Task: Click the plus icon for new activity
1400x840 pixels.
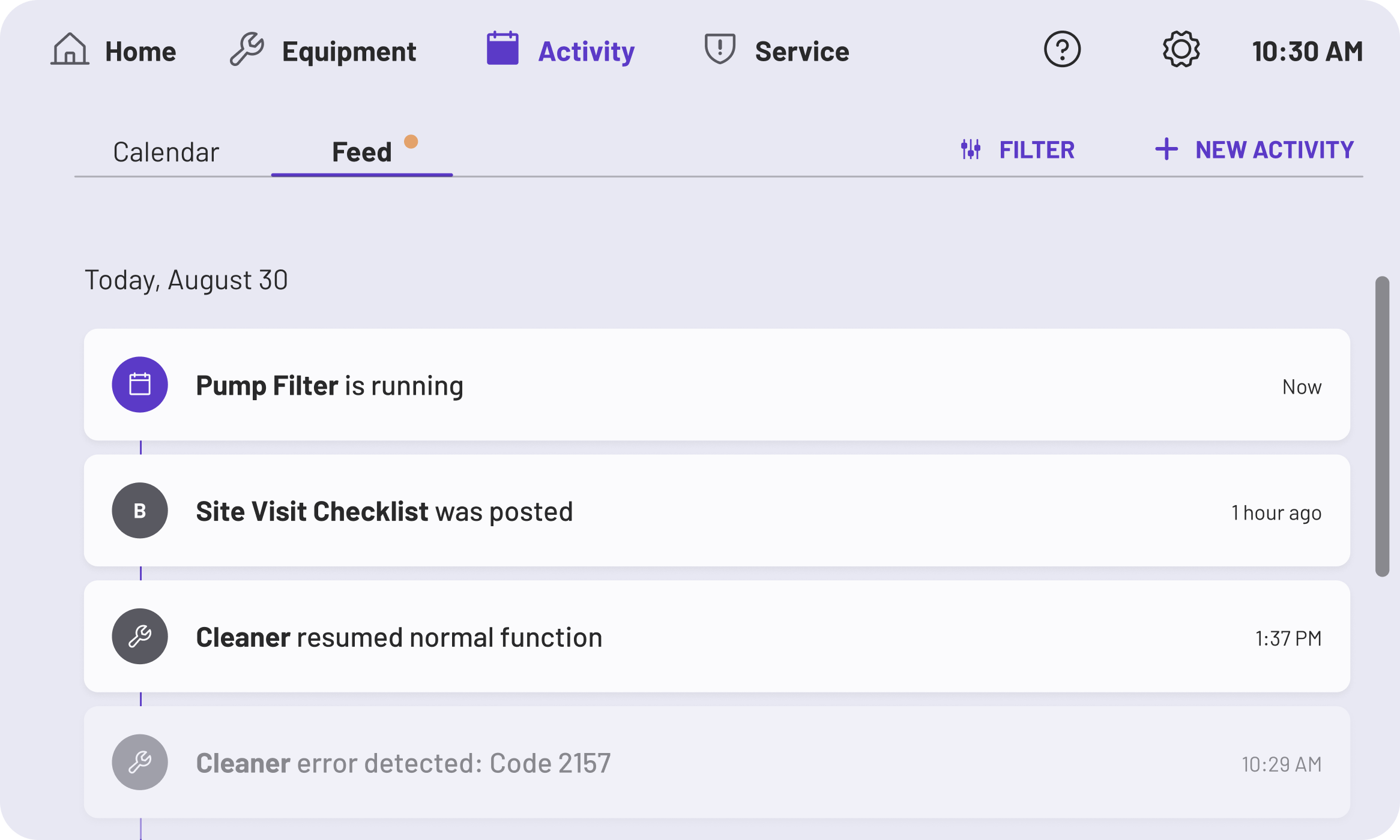Action: pos(1166,149)
